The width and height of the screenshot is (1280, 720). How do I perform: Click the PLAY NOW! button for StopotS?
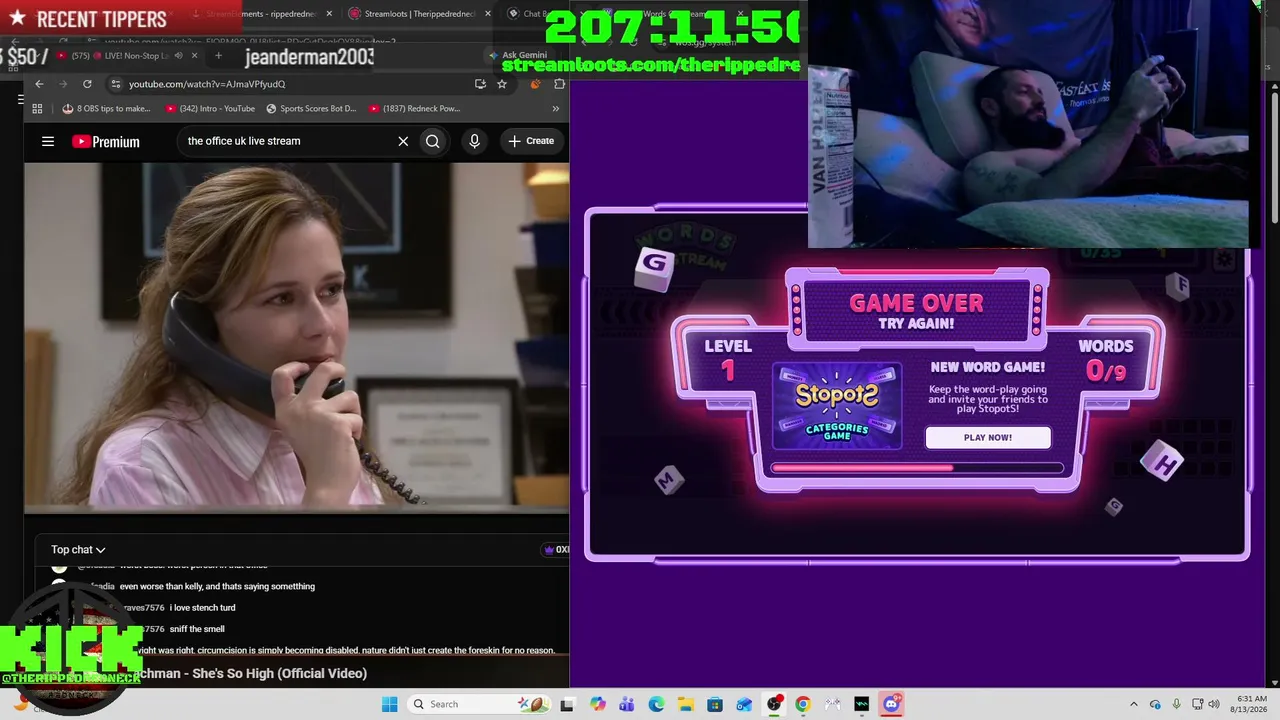coord(988,438)
